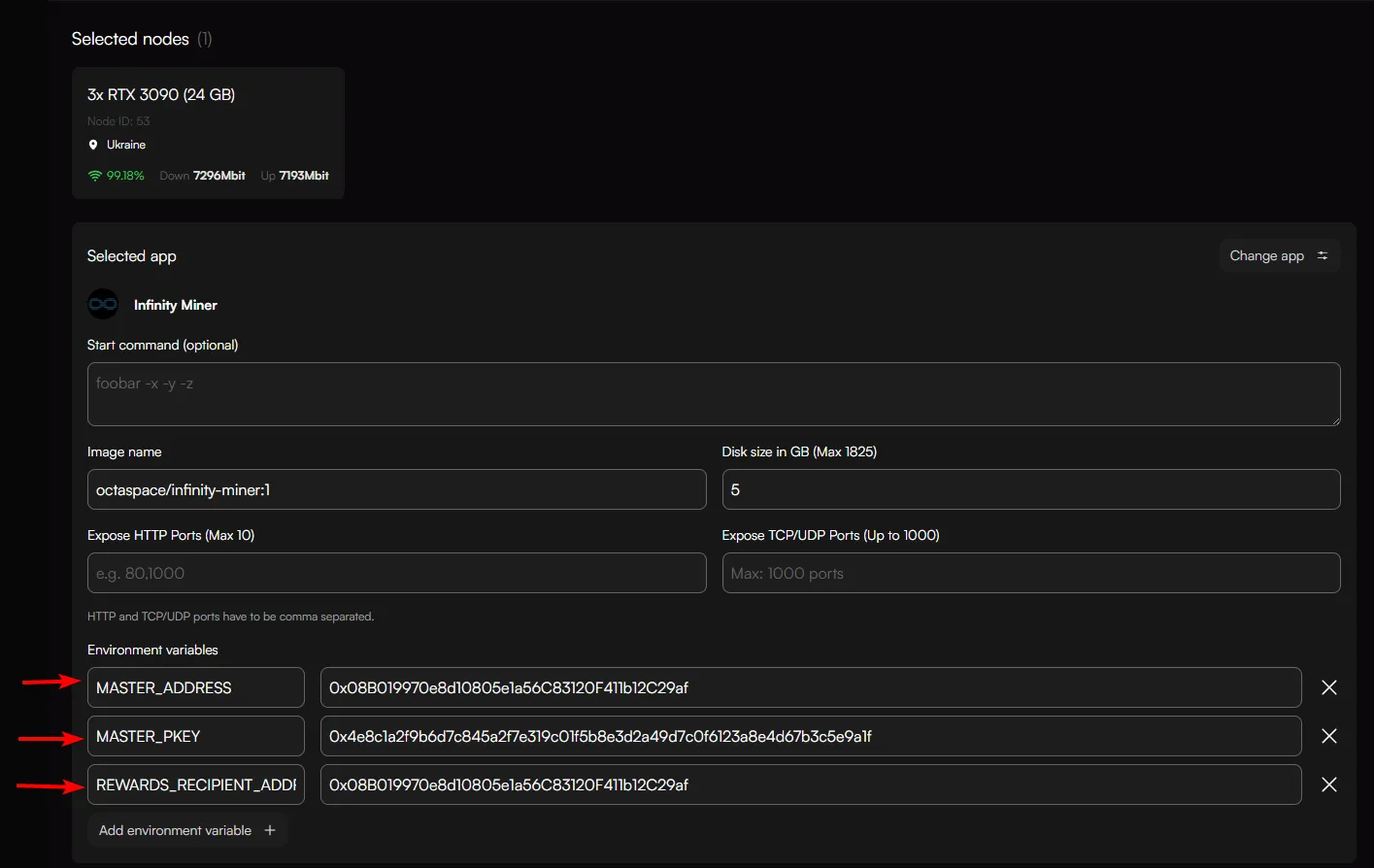The height and width of the screenshot is (868, 1374).
Task: Edit the MASTER_PKEY variable name field
Action: point(196,736)
